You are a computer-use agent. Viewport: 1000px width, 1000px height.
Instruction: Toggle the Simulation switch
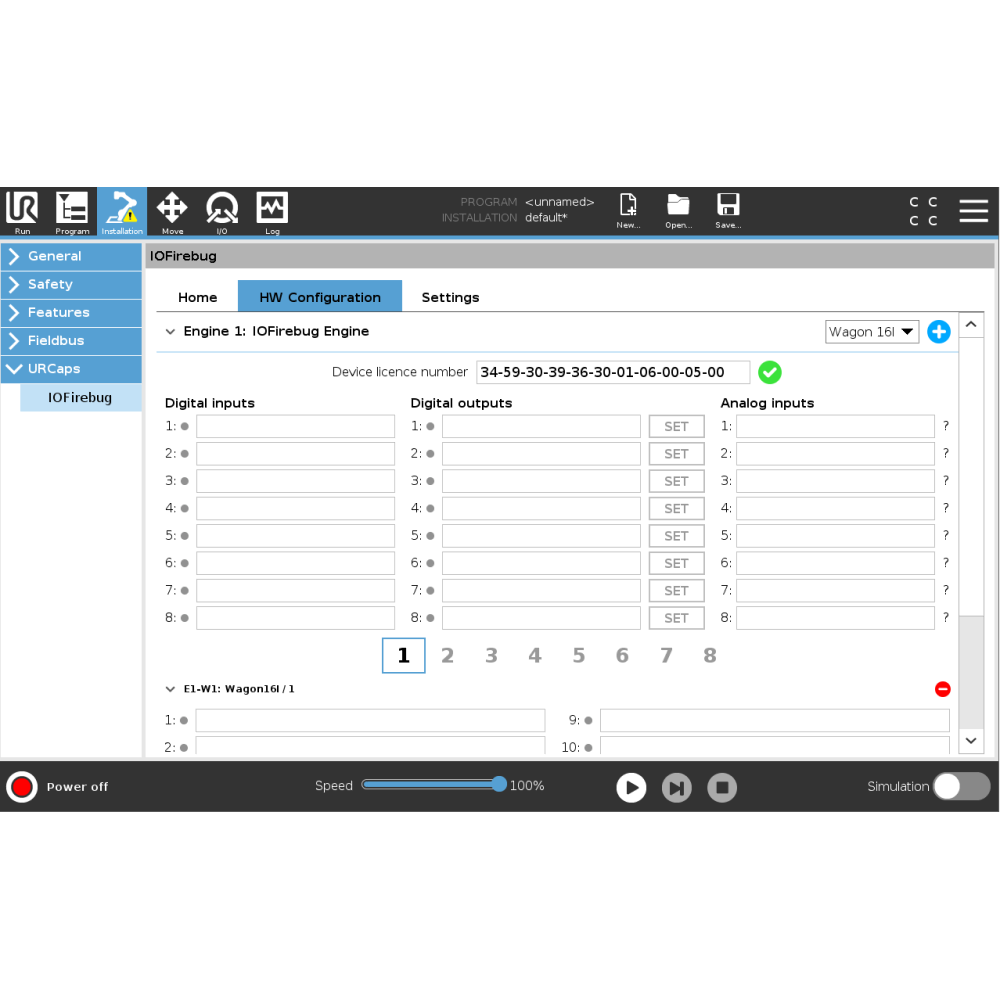tap(961, 786)
